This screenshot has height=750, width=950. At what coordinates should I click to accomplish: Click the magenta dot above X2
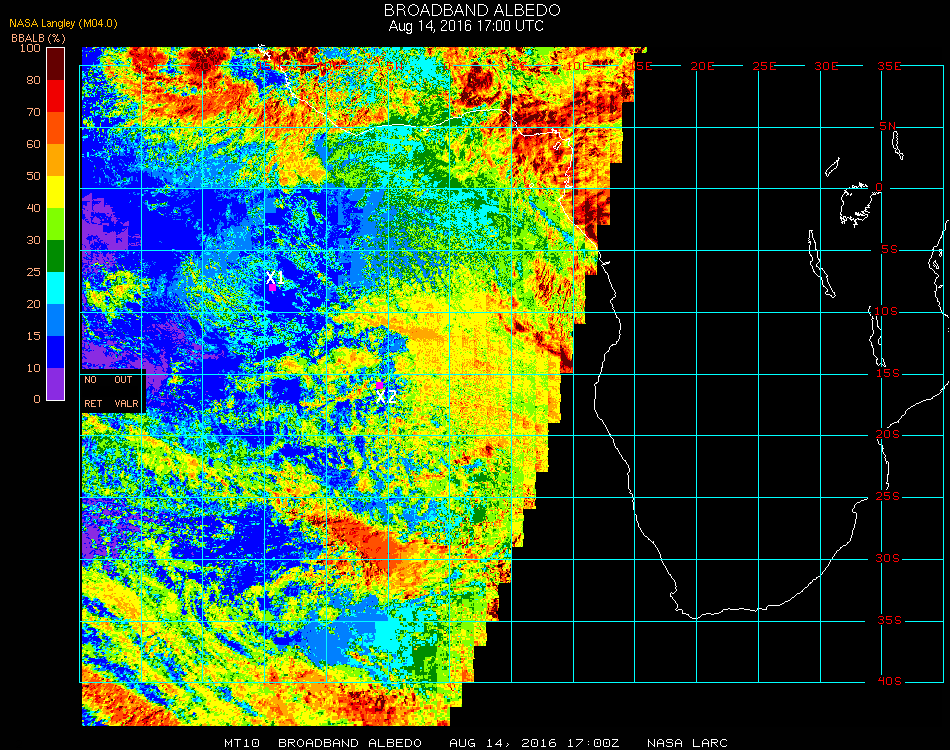coord(379,385)
